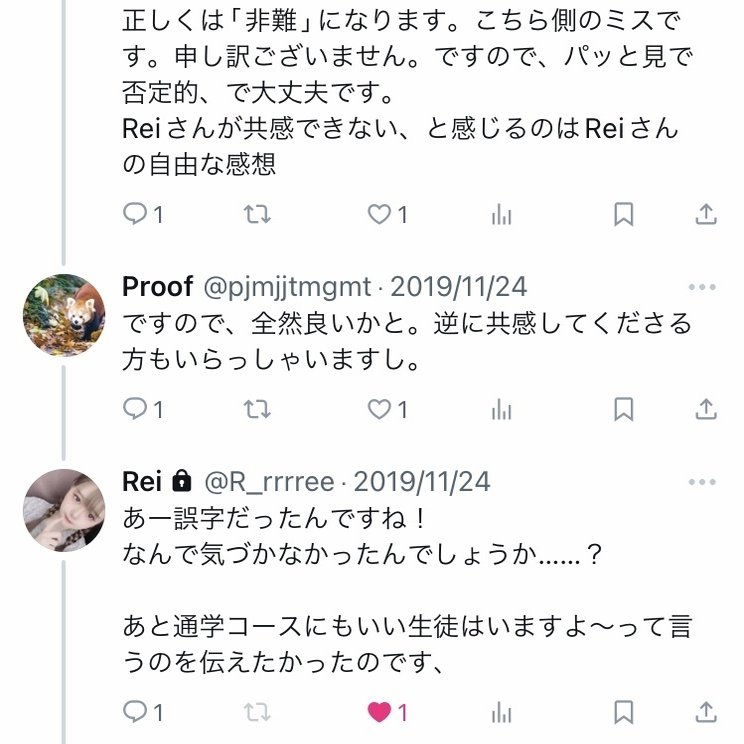Screen dimensions: 744x744
Task: Retweet the top tweet
Action: coord(257,214)
